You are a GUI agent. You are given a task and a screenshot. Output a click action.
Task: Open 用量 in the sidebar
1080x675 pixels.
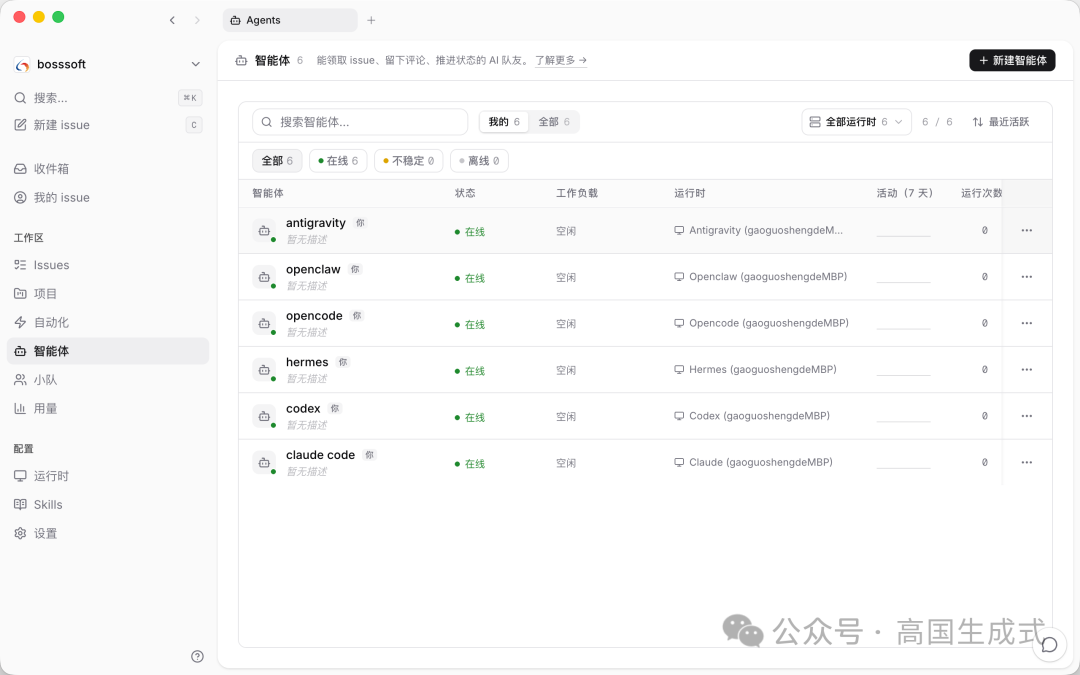click(108, 408)
